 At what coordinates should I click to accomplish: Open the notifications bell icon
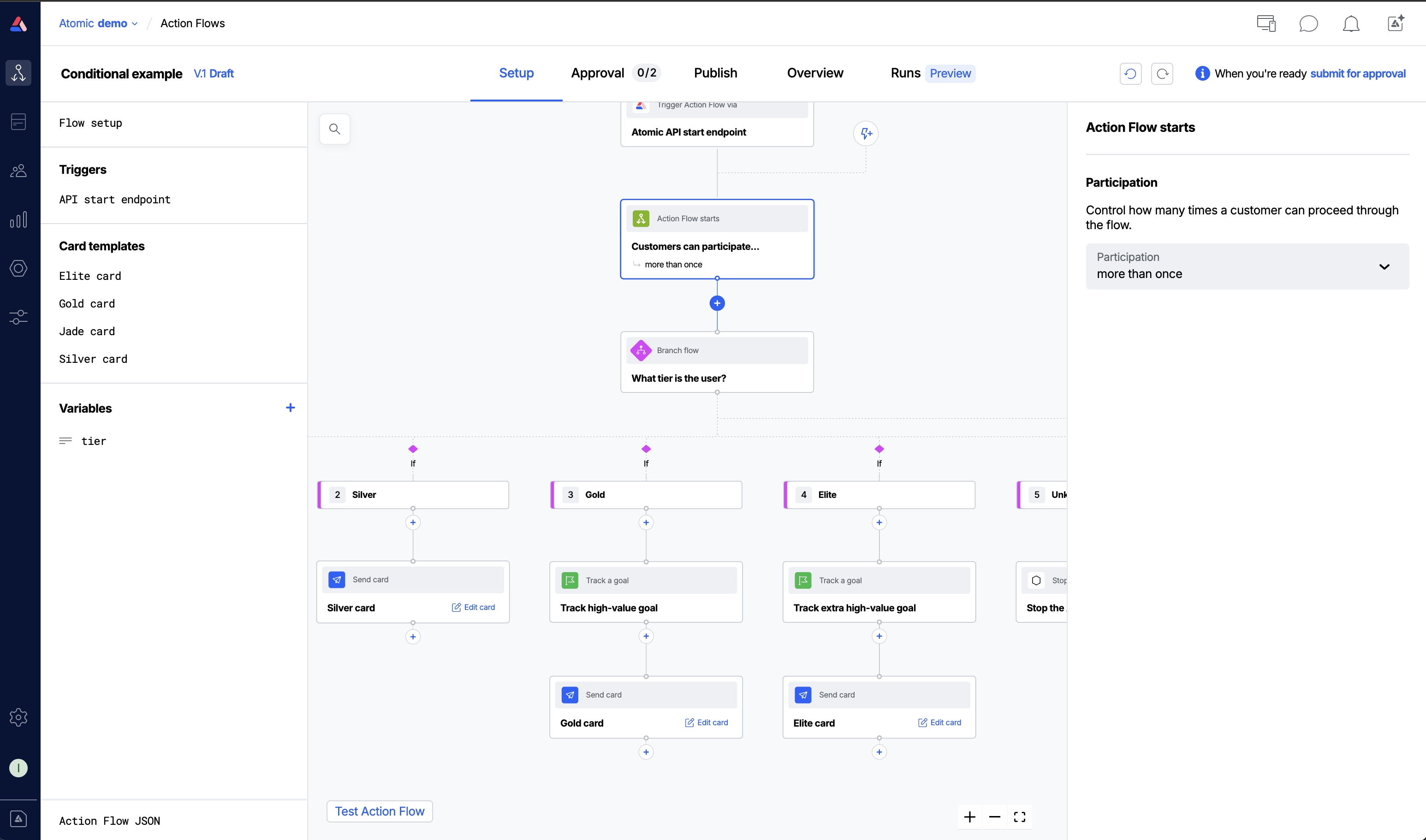(x=1351, y=24)
